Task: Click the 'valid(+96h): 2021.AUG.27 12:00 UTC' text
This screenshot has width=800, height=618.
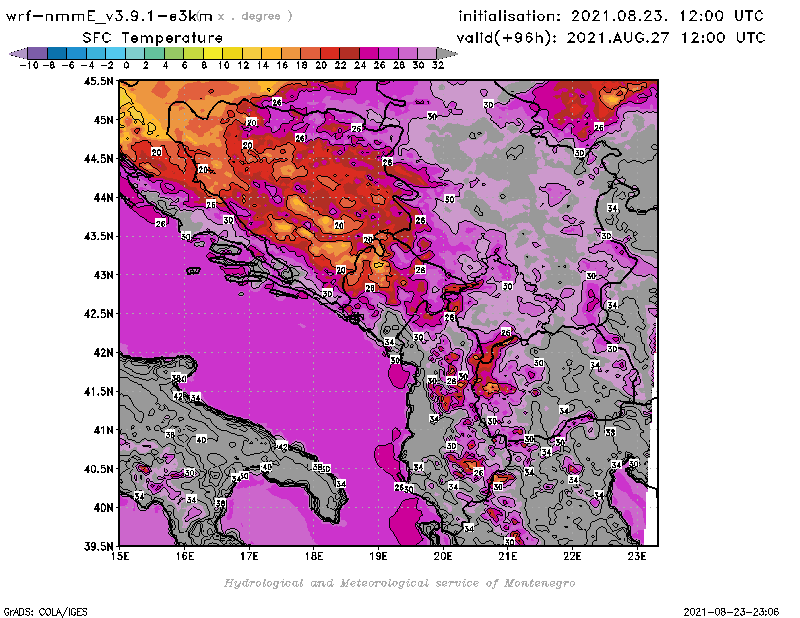Action: click(611, 38)
